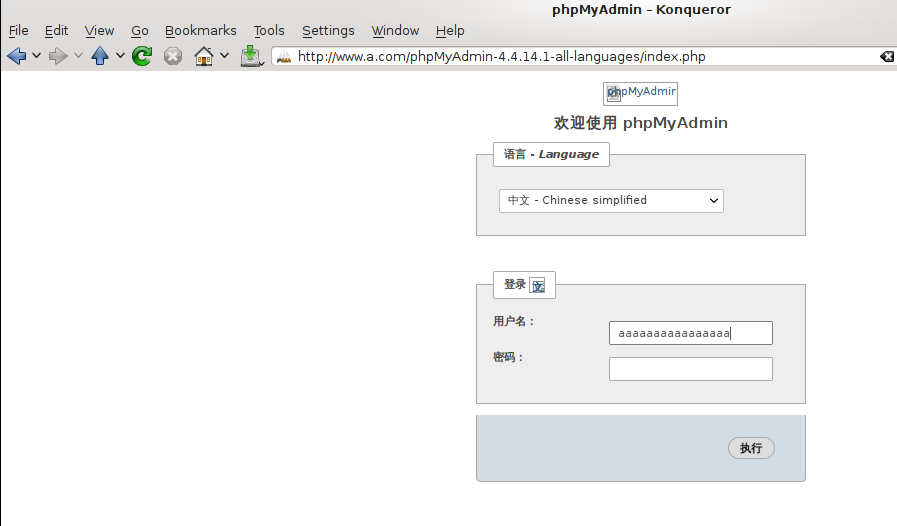Click the phpMyAdmin logo image link
The image size is (897, 526).
coord(640,93)
